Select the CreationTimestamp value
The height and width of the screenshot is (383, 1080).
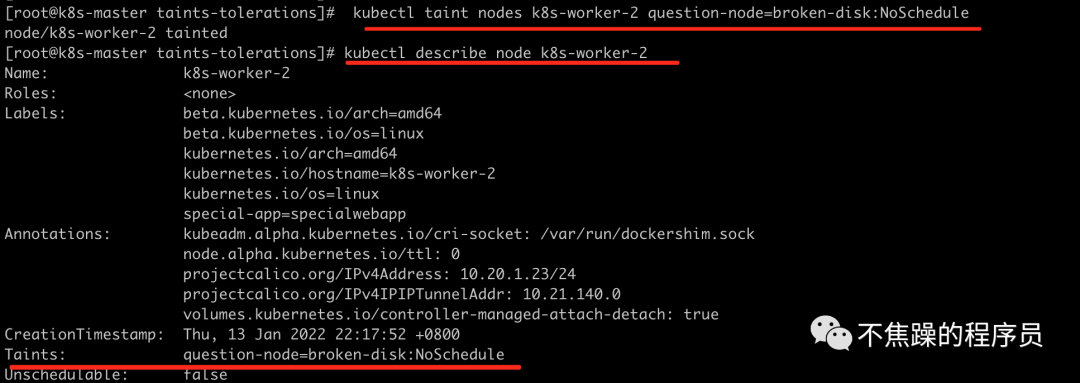pos(322,335)
